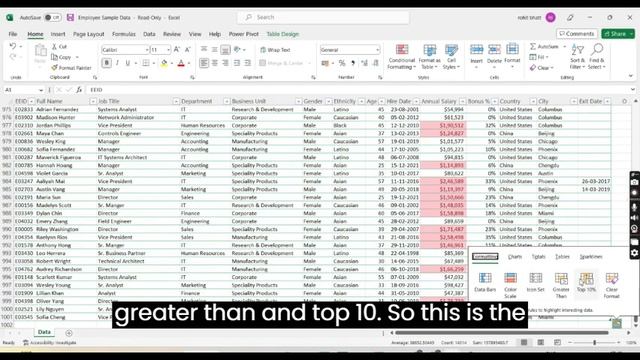The height and width of the screenshot is (360, 640).
Task: Click the Font Color red A
Action: tap(181, 63)
